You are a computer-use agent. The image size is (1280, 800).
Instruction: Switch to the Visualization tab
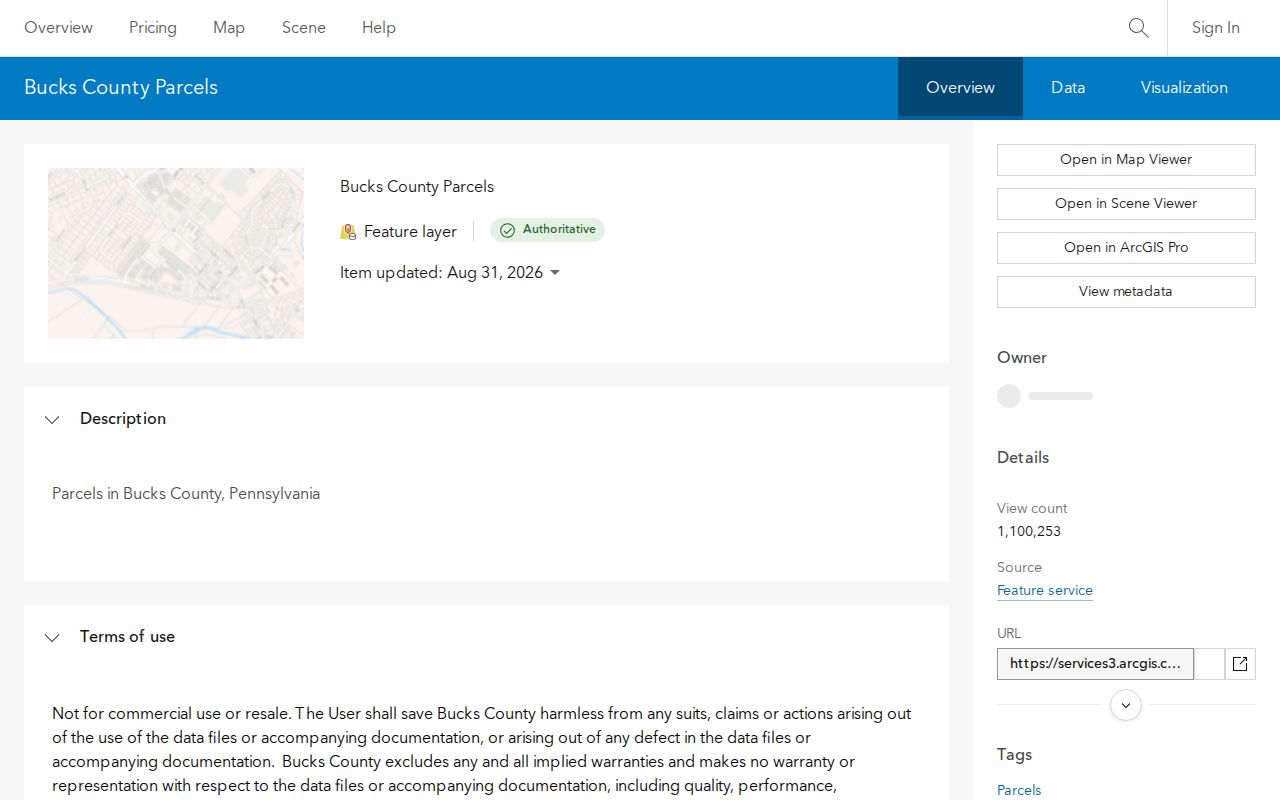[x=1184, y=88]
